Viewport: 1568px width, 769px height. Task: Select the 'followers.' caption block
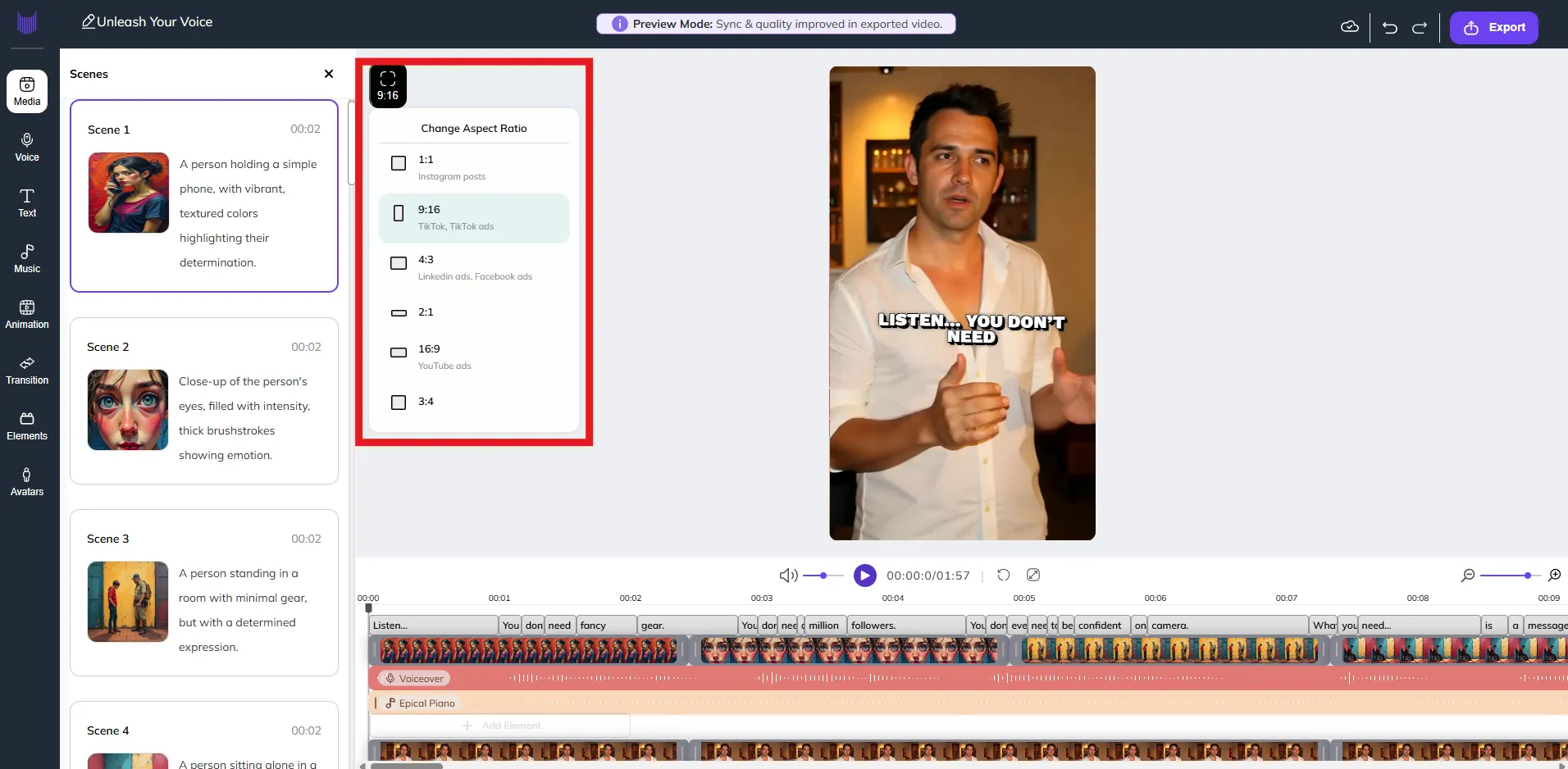[x=905, y=626]
